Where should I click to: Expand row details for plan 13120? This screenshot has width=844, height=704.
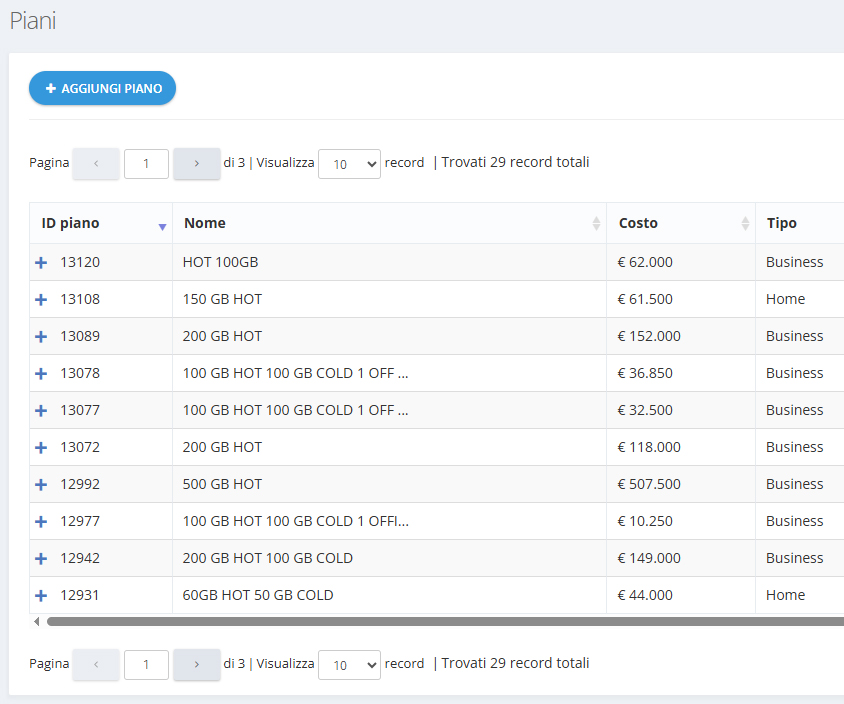coord(41,262)
